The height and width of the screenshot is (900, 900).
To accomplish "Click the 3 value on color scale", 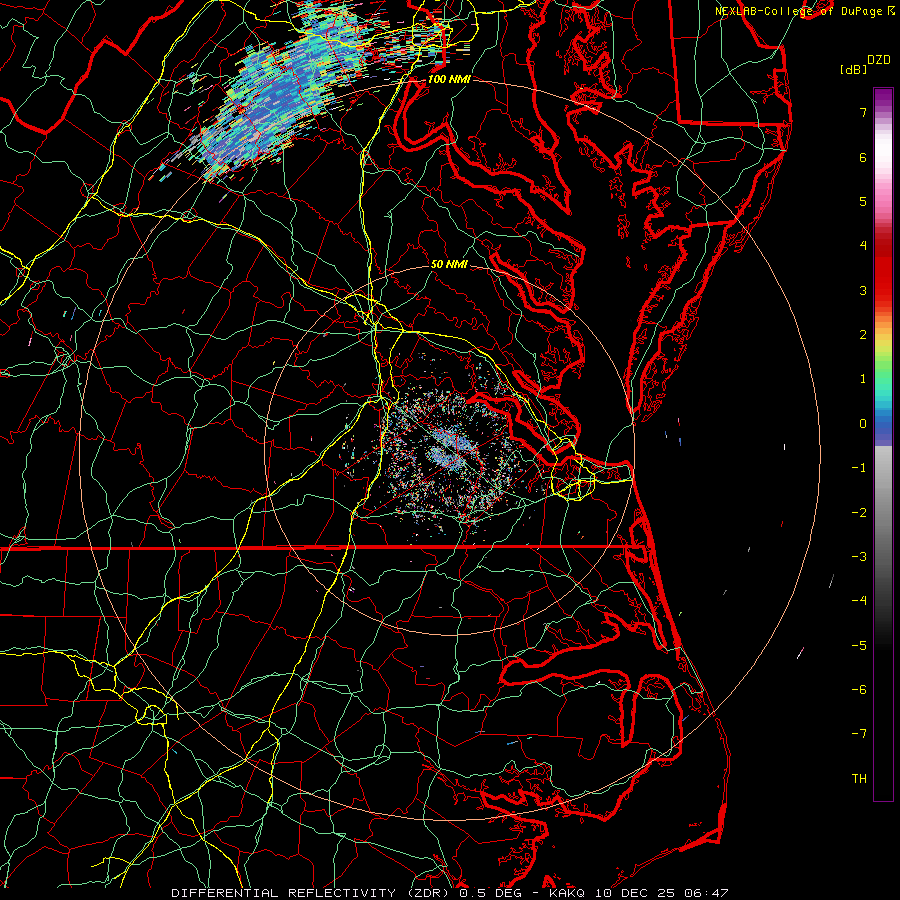I will click(x=863, y=290).
